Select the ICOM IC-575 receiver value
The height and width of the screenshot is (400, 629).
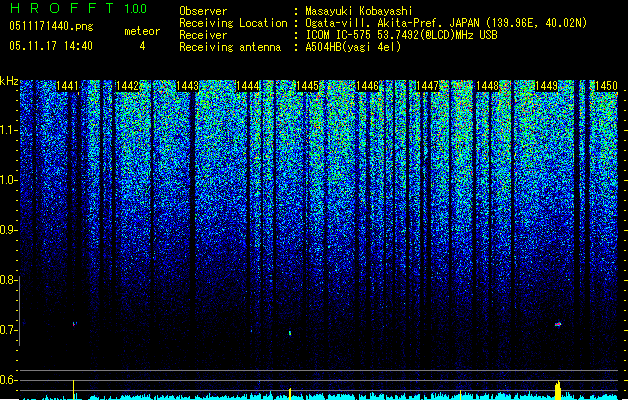click(x=401, y=35)
